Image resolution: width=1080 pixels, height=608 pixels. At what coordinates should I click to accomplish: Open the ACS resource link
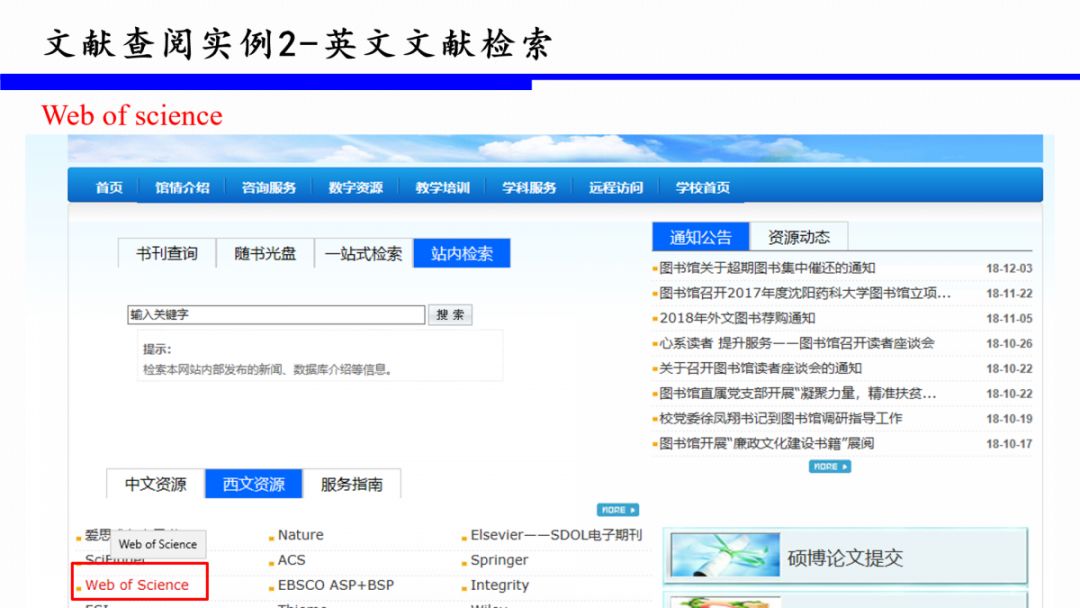pyautogui.click(x=291, y=560)
